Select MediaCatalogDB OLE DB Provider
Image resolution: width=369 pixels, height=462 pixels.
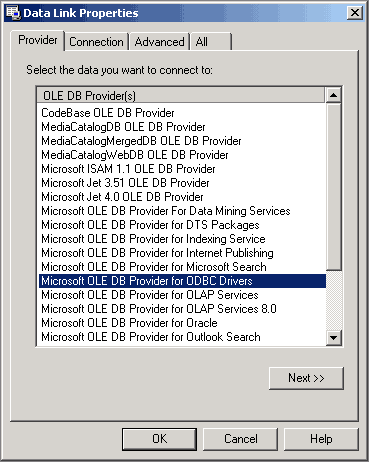pos(182,127)
